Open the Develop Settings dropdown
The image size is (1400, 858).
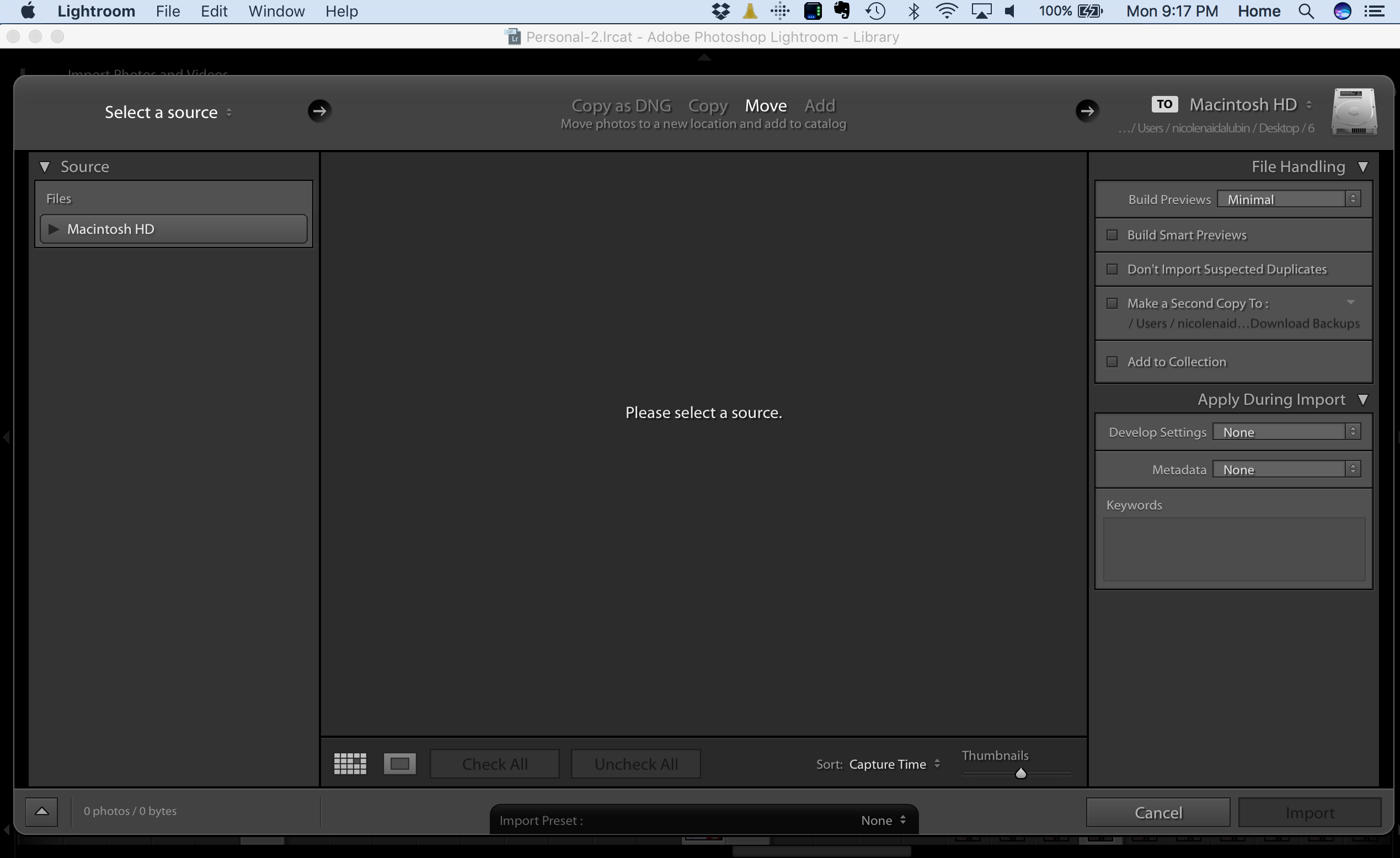coord(1286,432)
